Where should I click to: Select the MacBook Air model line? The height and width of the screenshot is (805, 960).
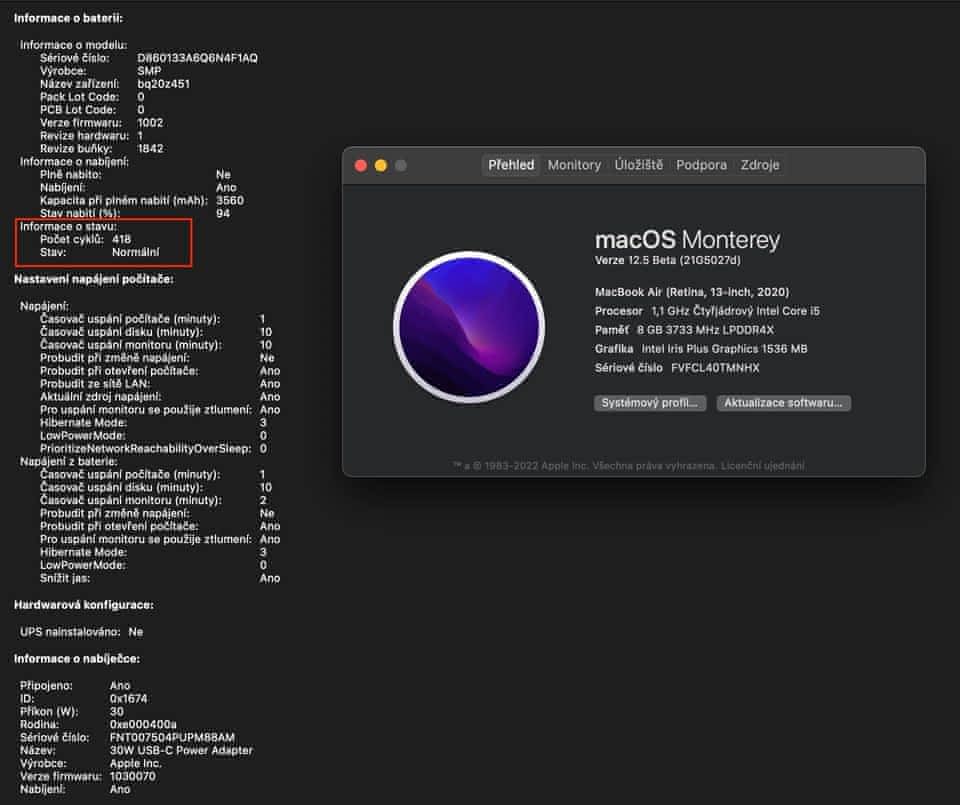pos(692,292)
